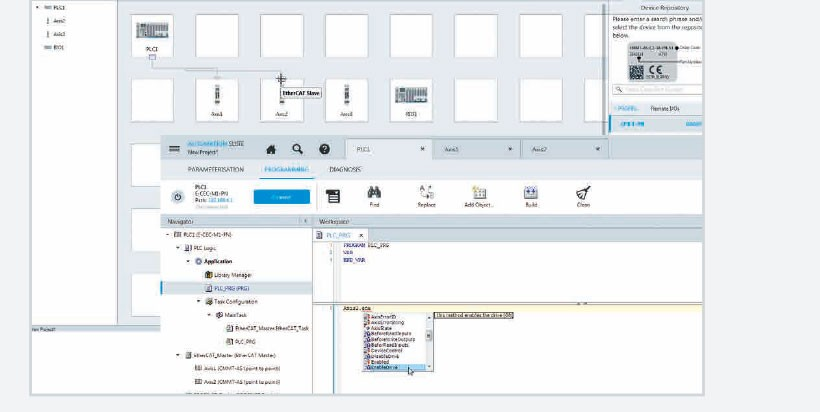Screen dimensions: 820x412
Task: Open the hamburger menu beside Automation Suite
Action: pos(174,148)
